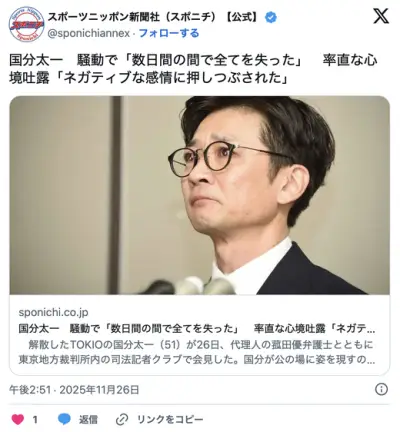Click the article description starting 解散したTOKIO
The image size is (400, 432).
[197, 352]
